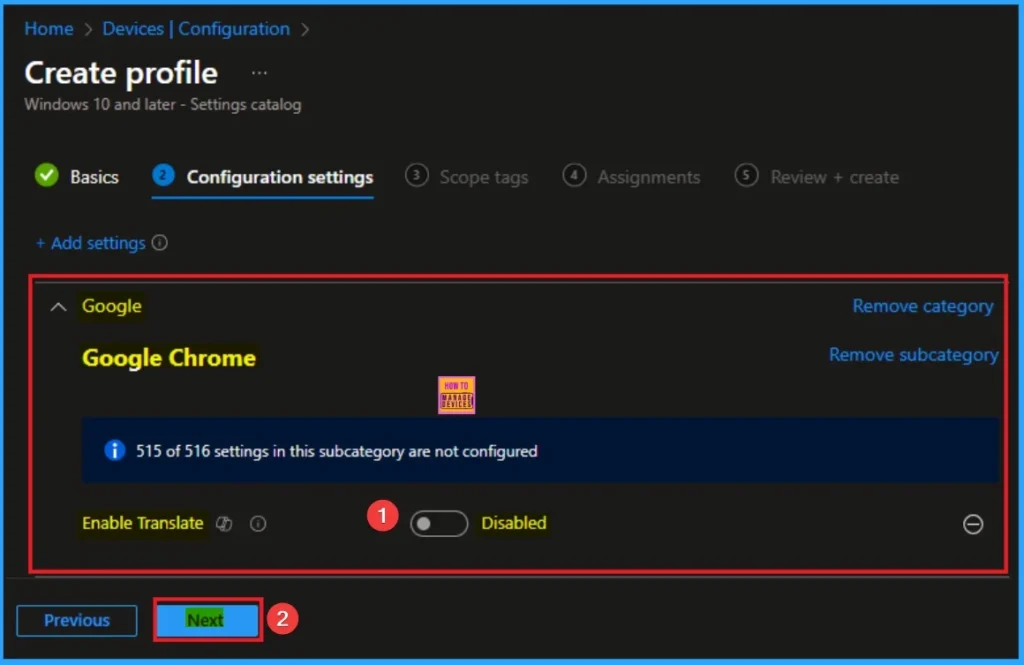Toggle the Enable Translate switch
Screen dimensions: 1024x665
tap(439, 523)
